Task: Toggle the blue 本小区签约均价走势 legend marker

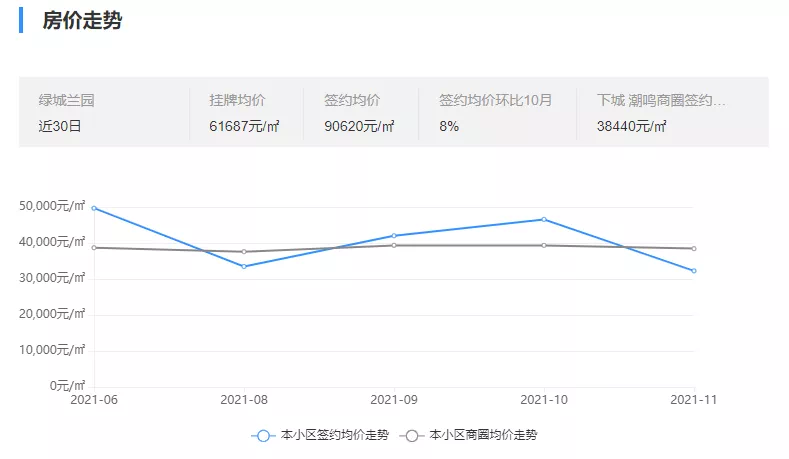Action: [263, 435]
